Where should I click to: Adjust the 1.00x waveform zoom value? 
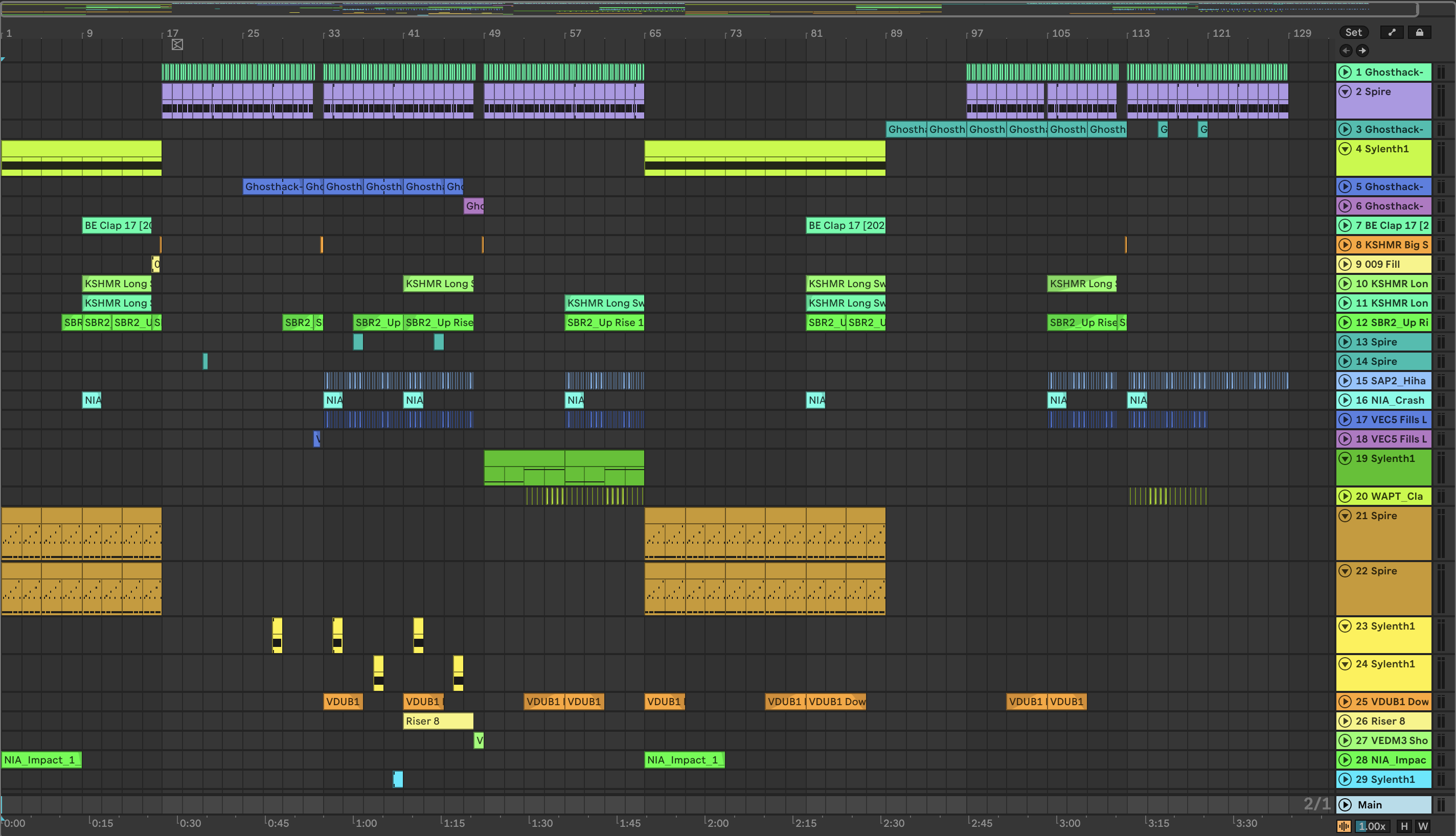[1372, 826]
